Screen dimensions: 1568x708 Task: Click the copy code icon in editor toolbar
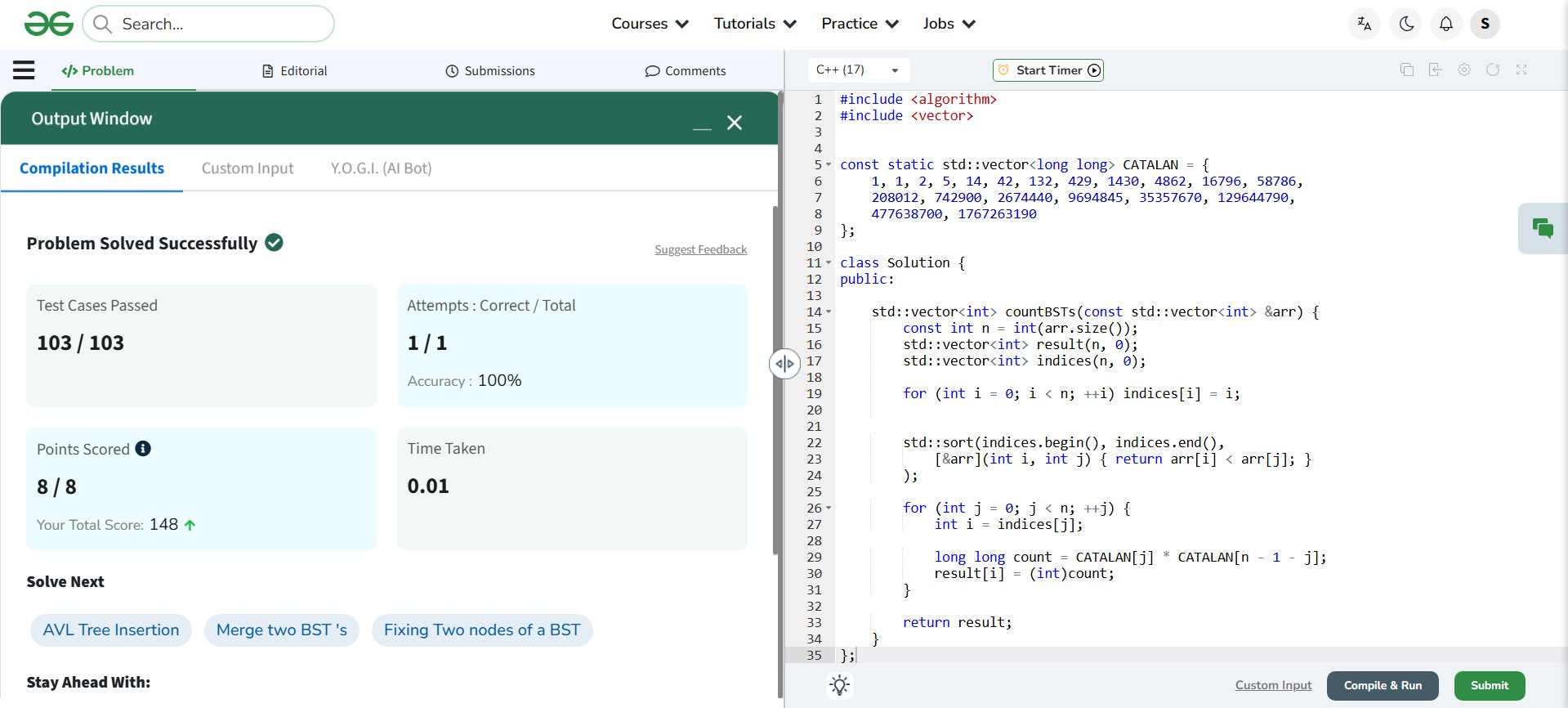1406,70
